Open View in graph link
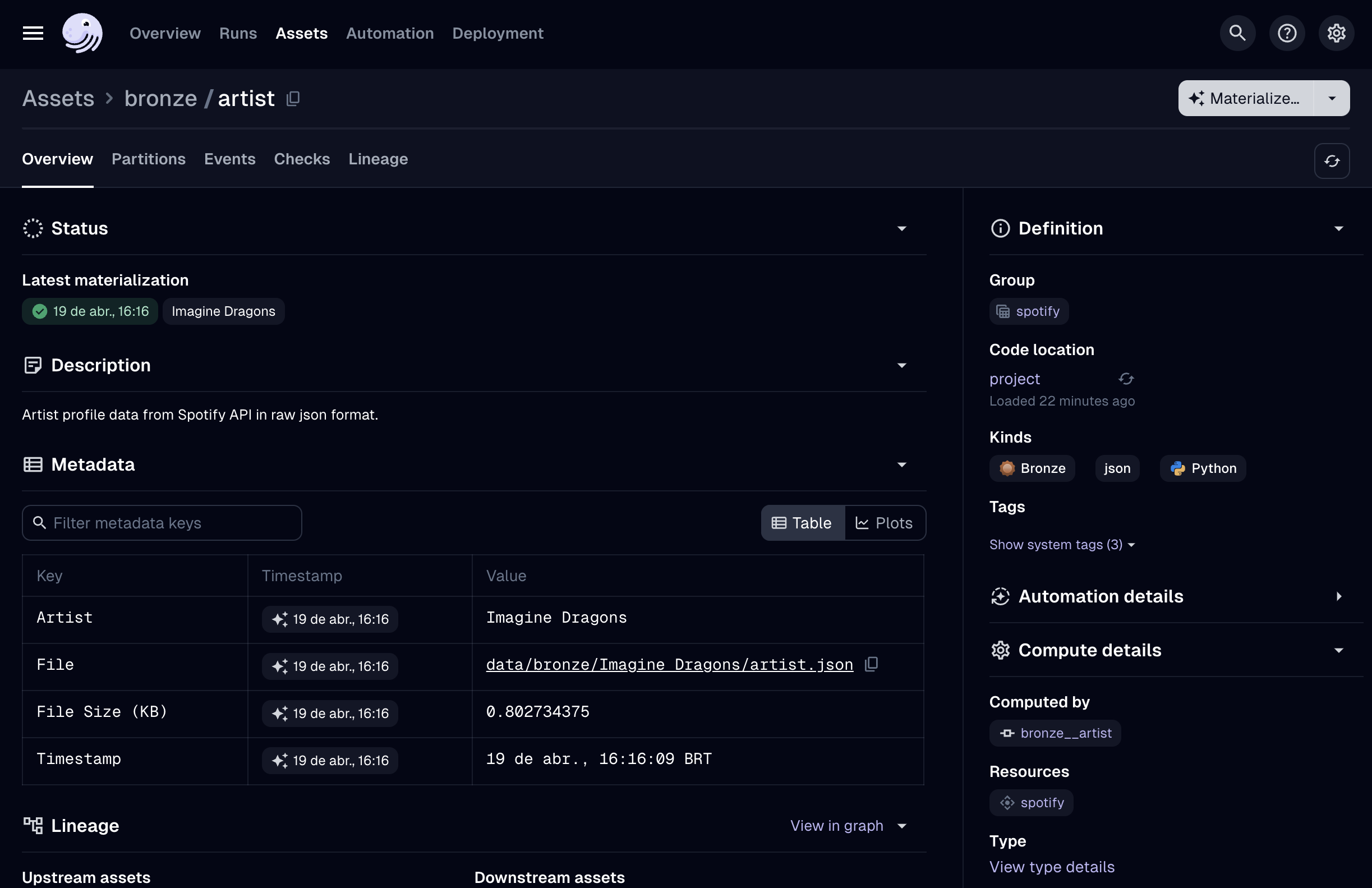Image resolution: width=1372 pixels, height=888 pixels. pyautogui.click(x=836, y=826)
